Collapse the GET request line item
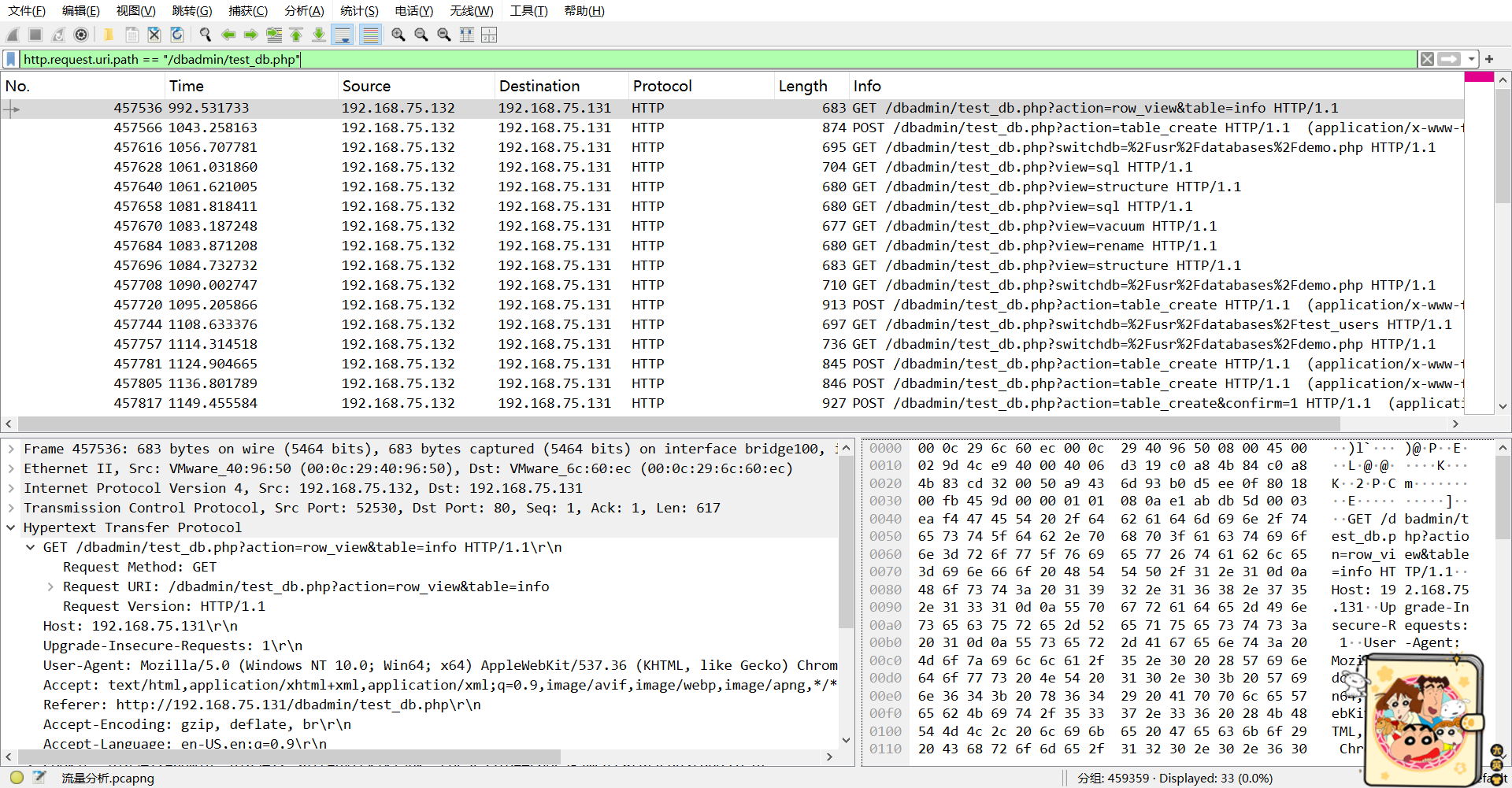This screenshot has width=1512, height=788. (31, 547)
